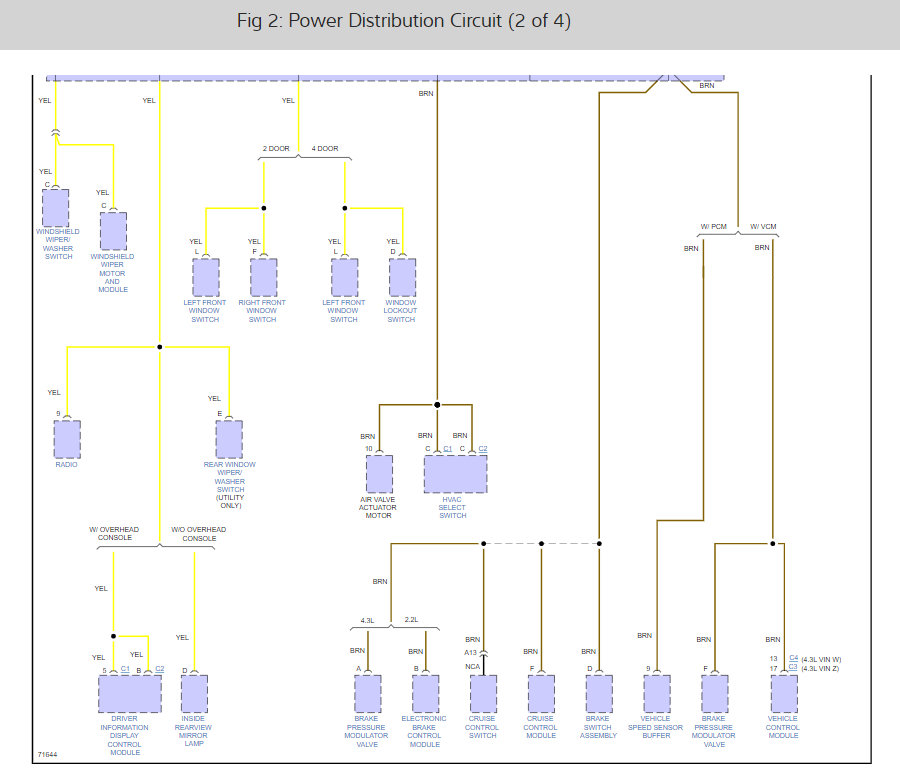Click the '(4.3L VIN W)' note text
Image resolution: width=900 pixels, height=780 pixels.
coord(821,659)
